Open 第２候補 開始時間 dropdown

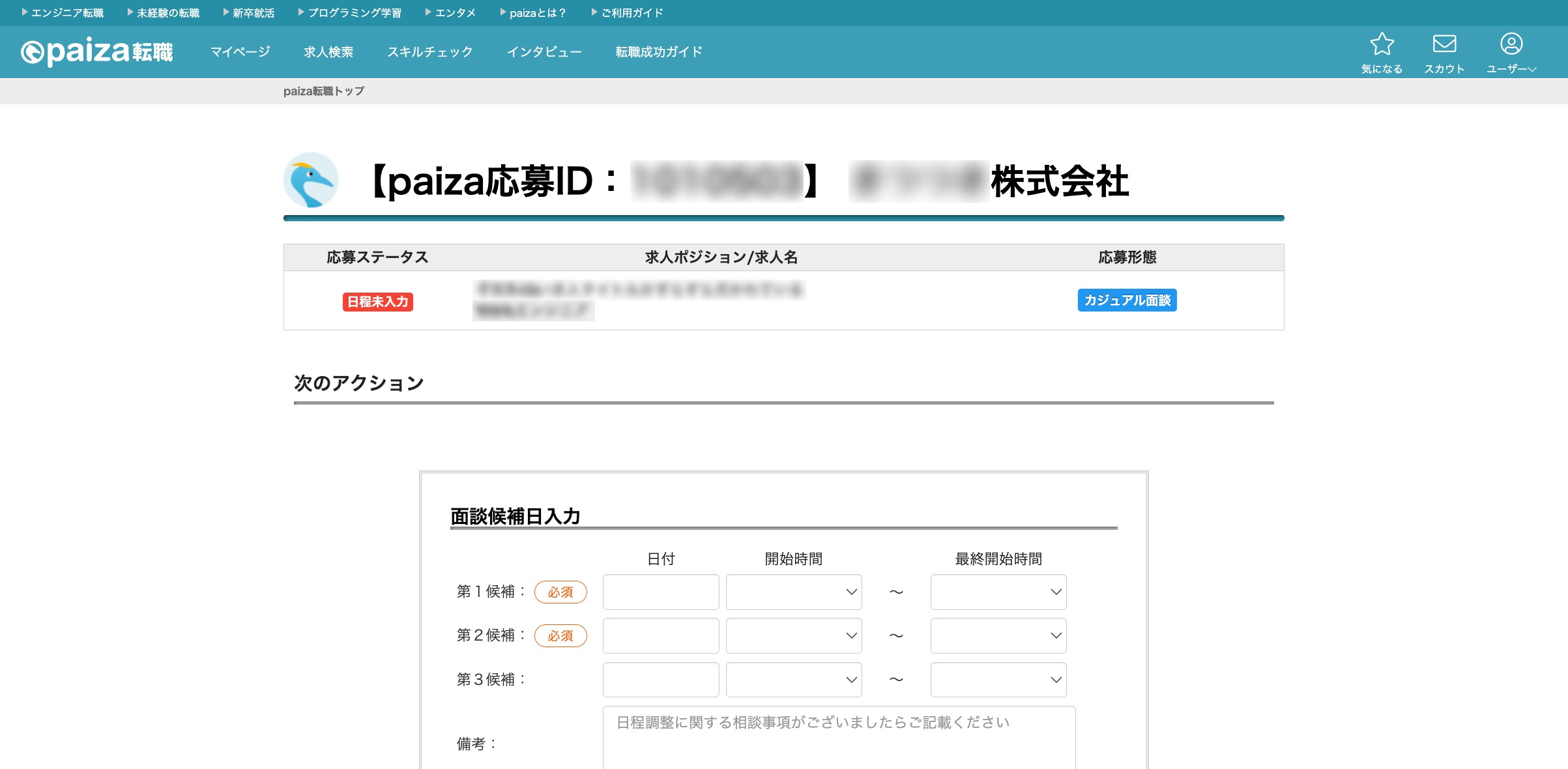pos(794,635)
